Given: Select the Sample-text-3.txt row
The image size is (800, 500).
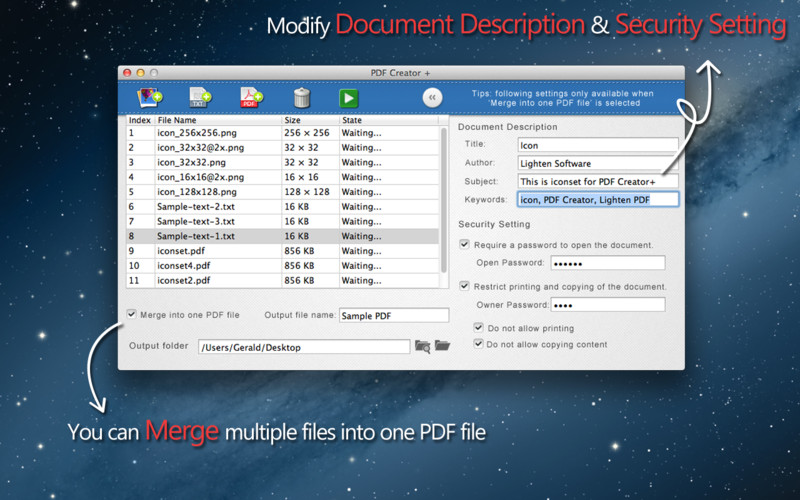Looking at the screenshot, I should (282, 221).
